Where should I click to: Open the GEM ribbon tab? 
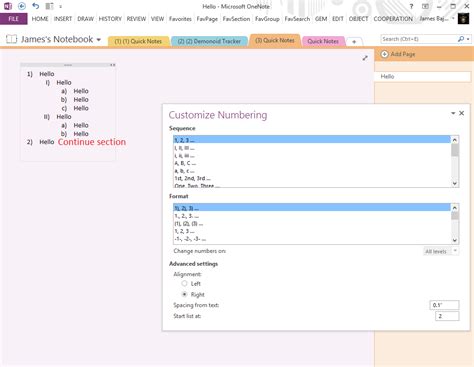[x=321, y=19]
